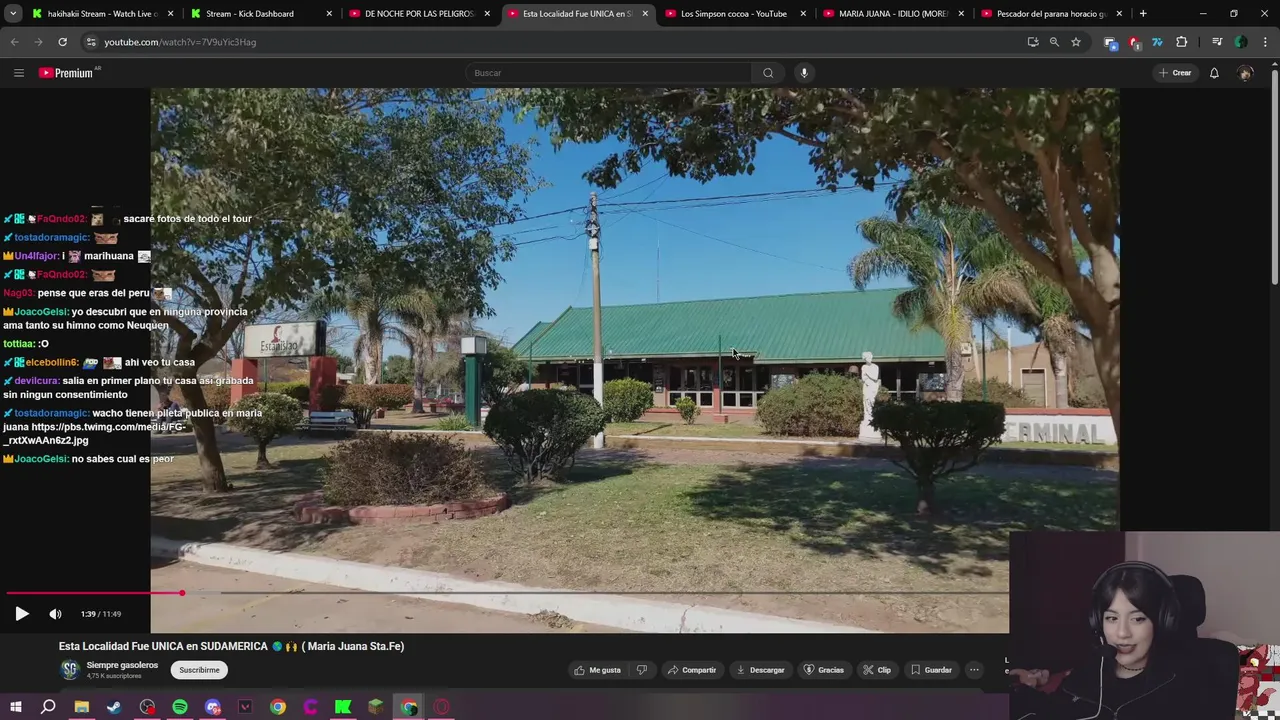Image resolution: width=1280 pixels, height=720 pixels.
Task: Open Valorant from the taskbar
Action: [245, 707]
